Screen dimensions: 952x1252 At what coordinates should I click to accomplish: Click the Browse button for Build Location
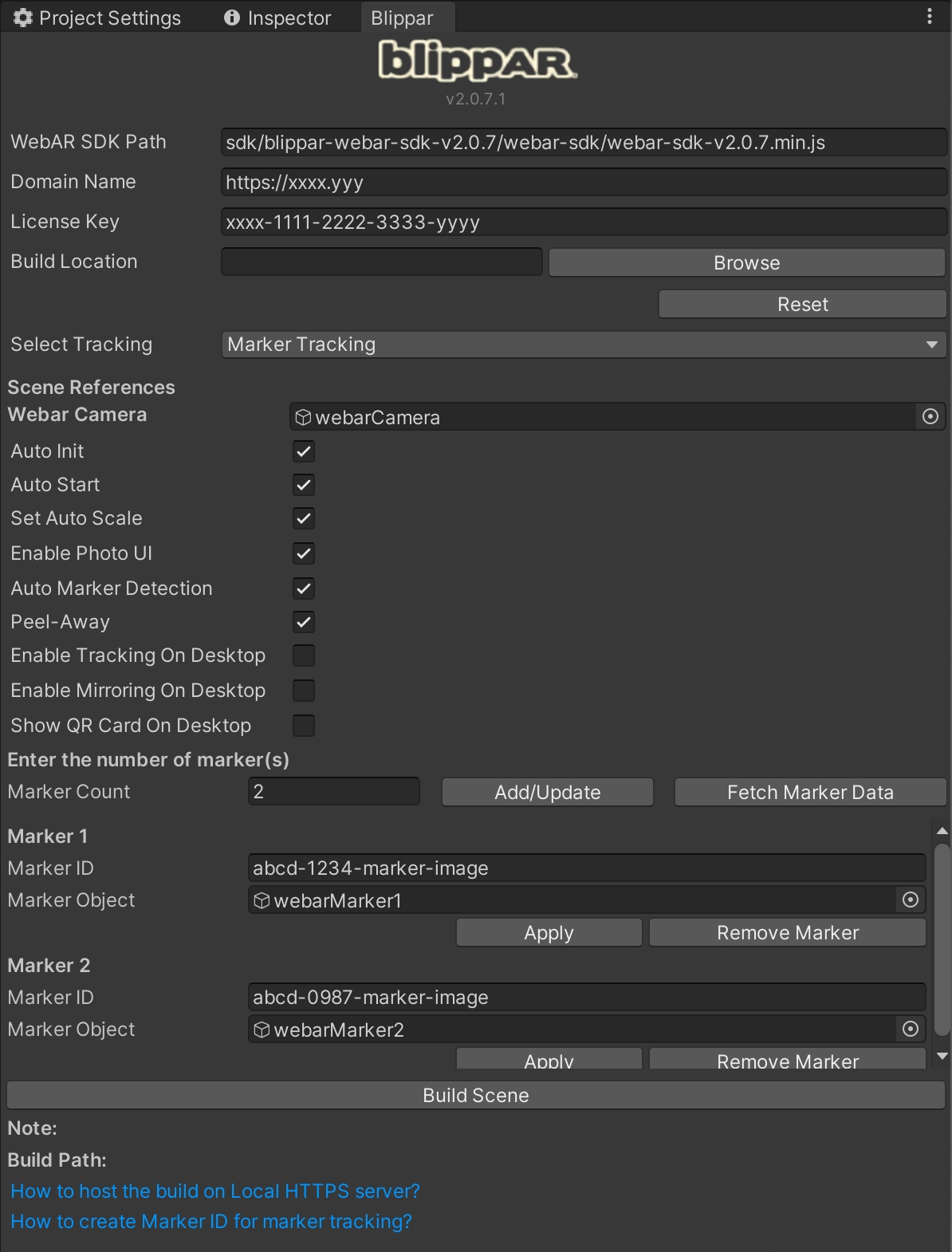(746, 262)
